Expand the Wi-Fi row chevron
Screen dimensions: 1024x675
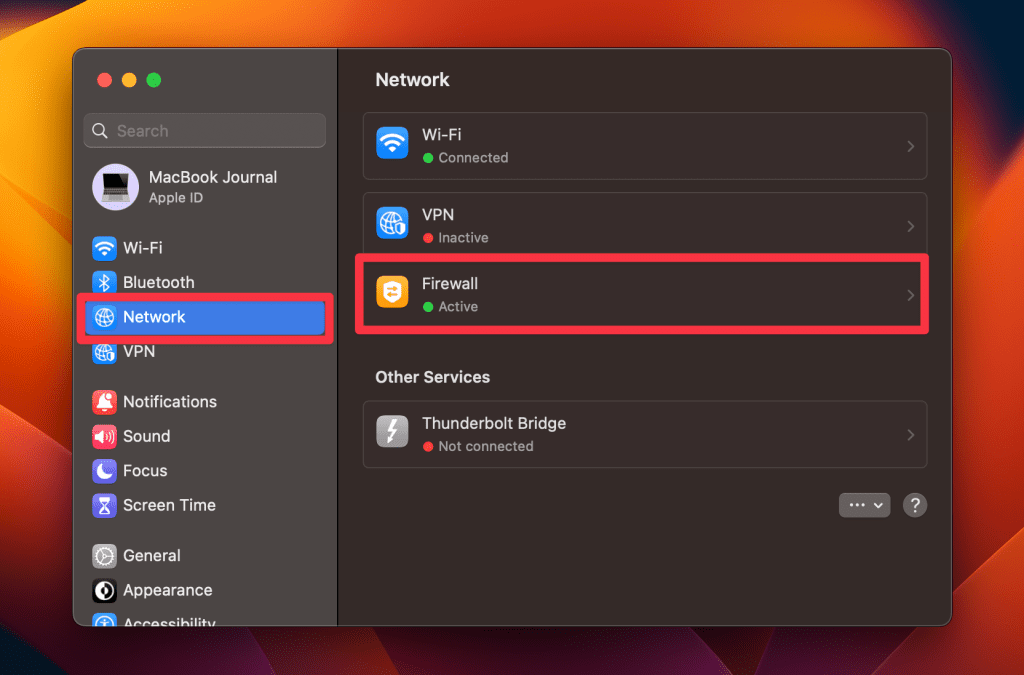click(910, 146)
